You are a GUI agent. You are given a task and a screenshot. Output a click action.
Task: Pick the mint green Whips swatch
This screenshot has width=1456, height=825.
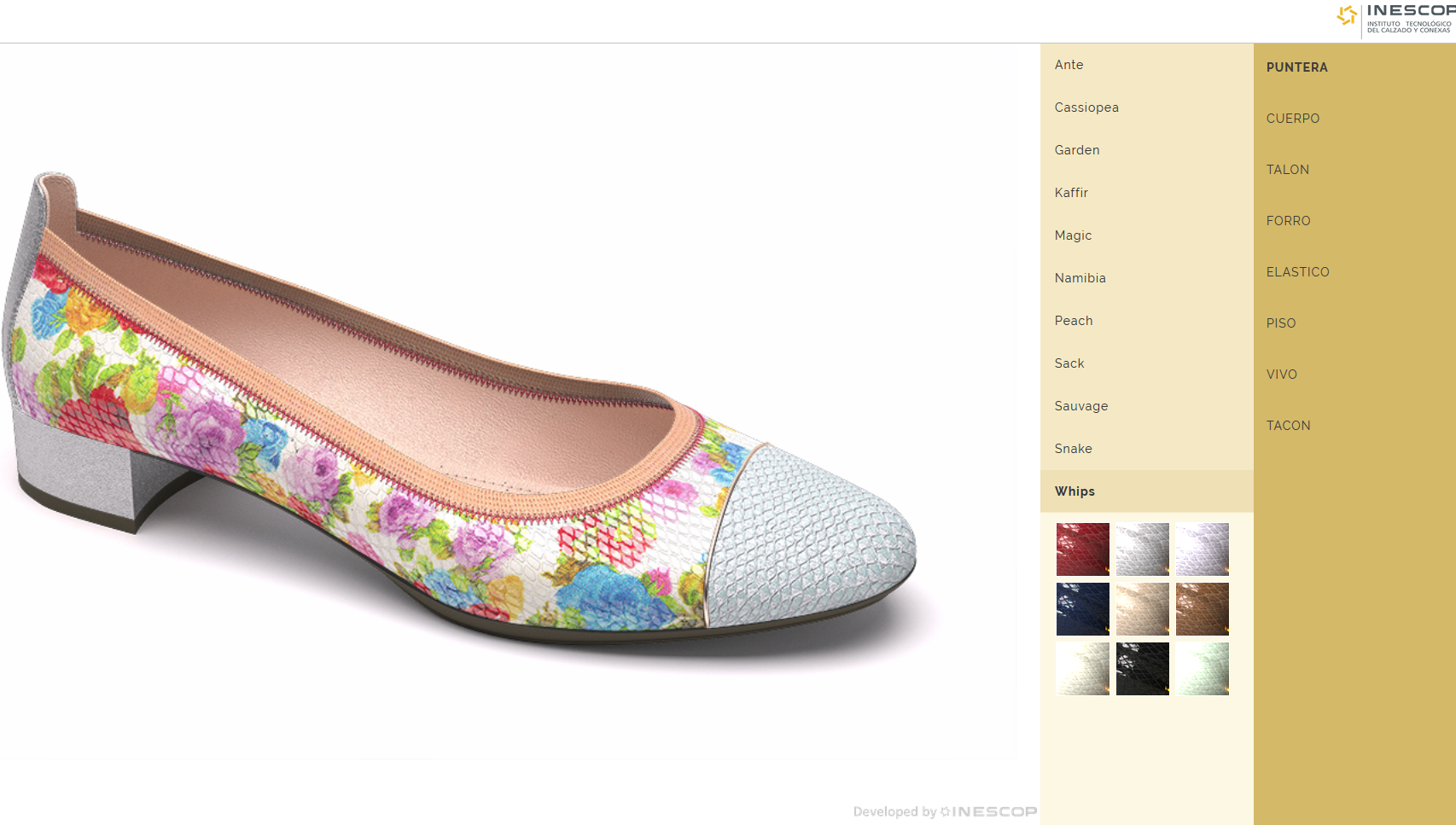click(1202, 669)
